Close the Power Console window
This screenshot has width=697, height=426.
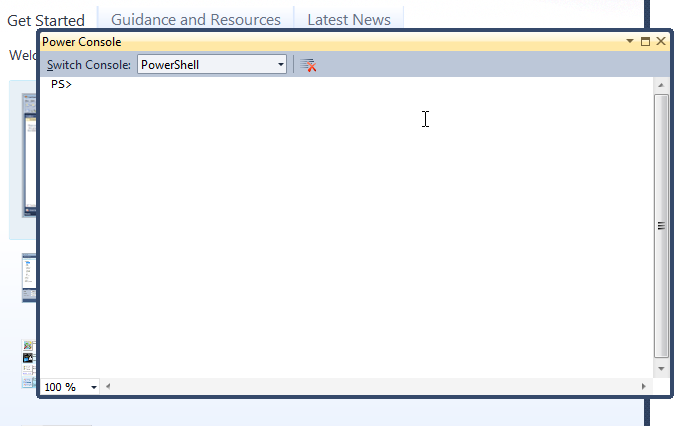coord(661,41)
